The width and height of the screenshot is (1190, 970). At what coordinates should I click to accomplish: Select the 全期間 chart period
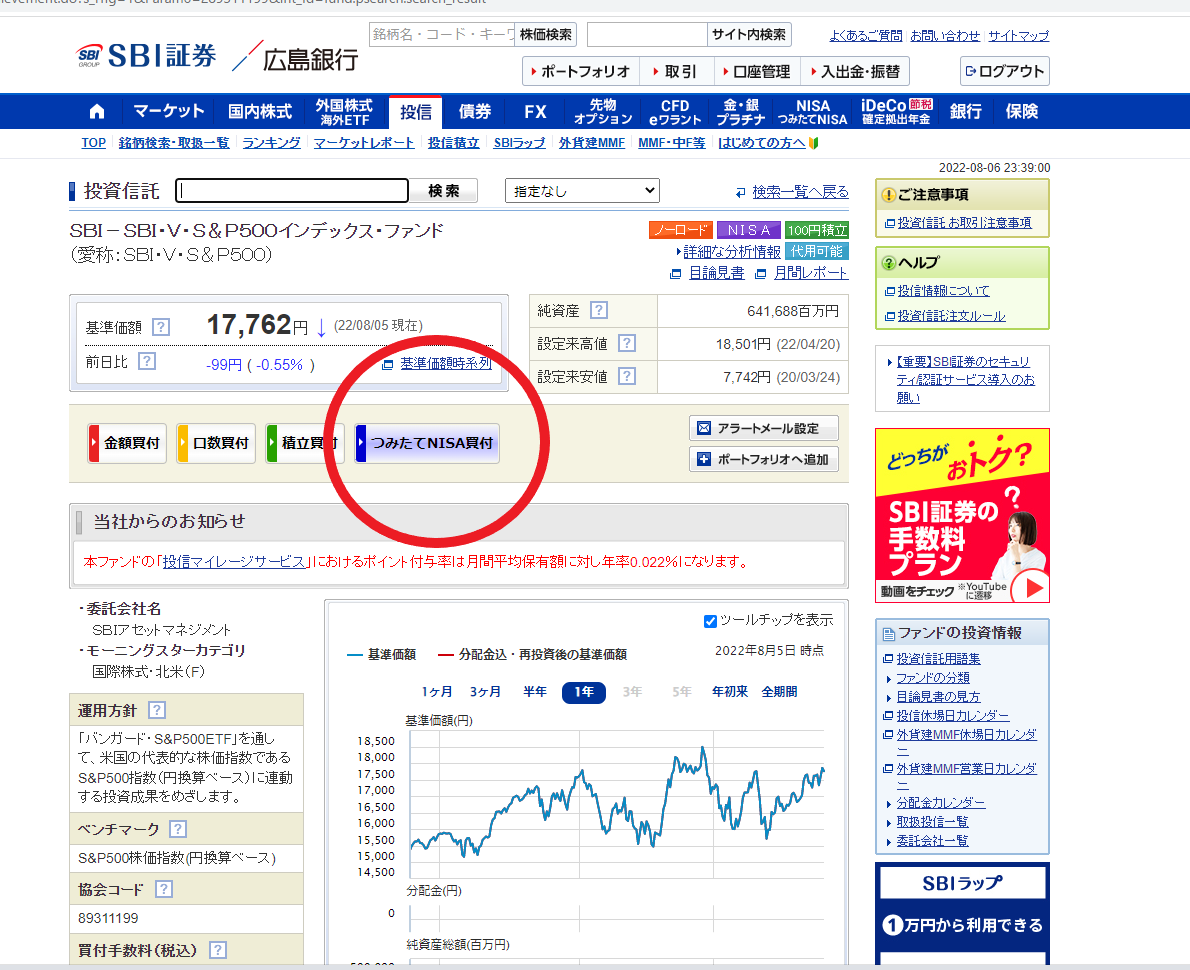click(x=779, y=691)
